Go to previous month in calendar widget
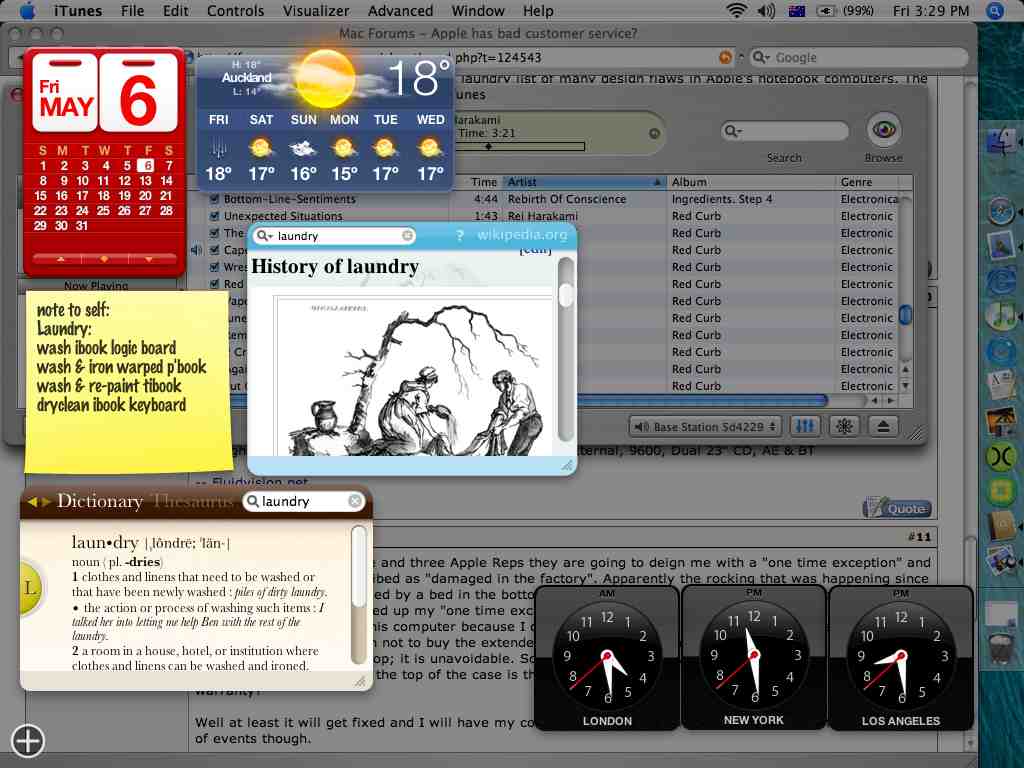This screenshot has width=1024, height=768. [61, 259]
